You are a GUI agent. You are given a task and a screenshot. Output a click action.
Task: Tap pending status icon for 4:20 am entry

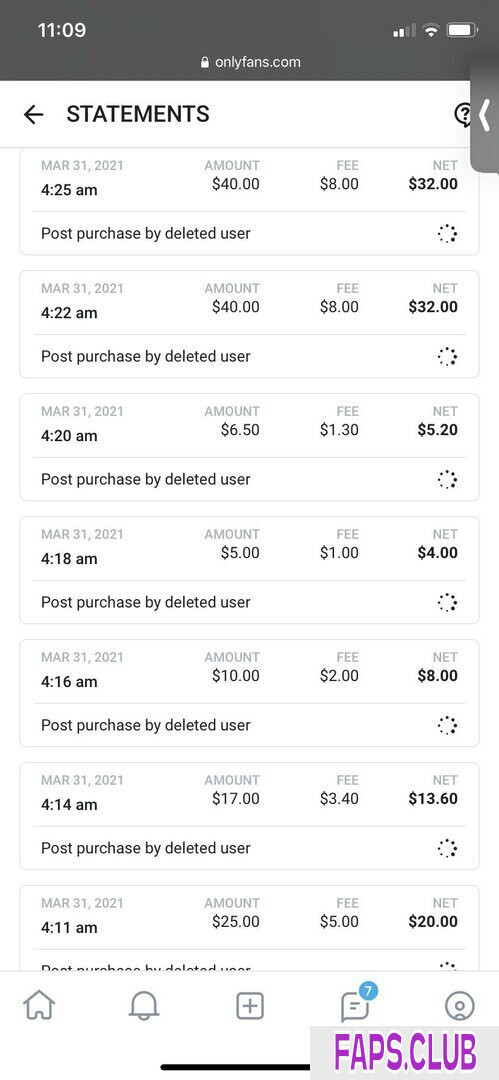click(447, 479)
